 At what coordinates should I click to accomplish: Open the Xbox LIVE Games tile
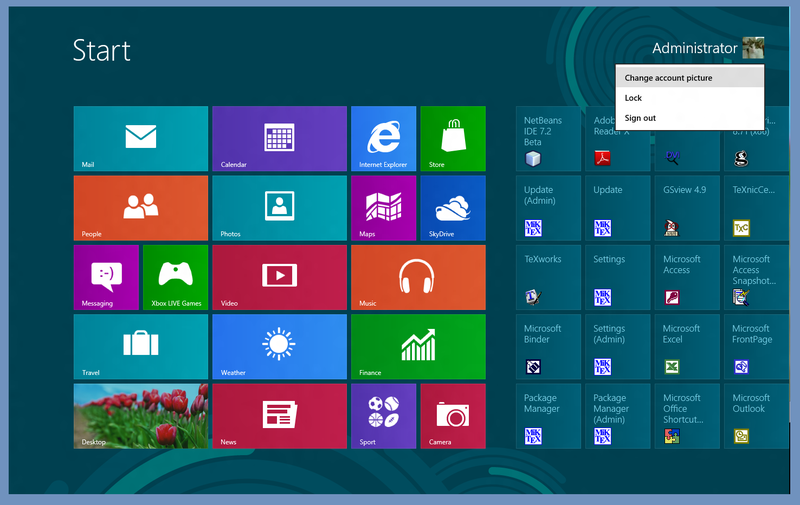tap(175, 277)
